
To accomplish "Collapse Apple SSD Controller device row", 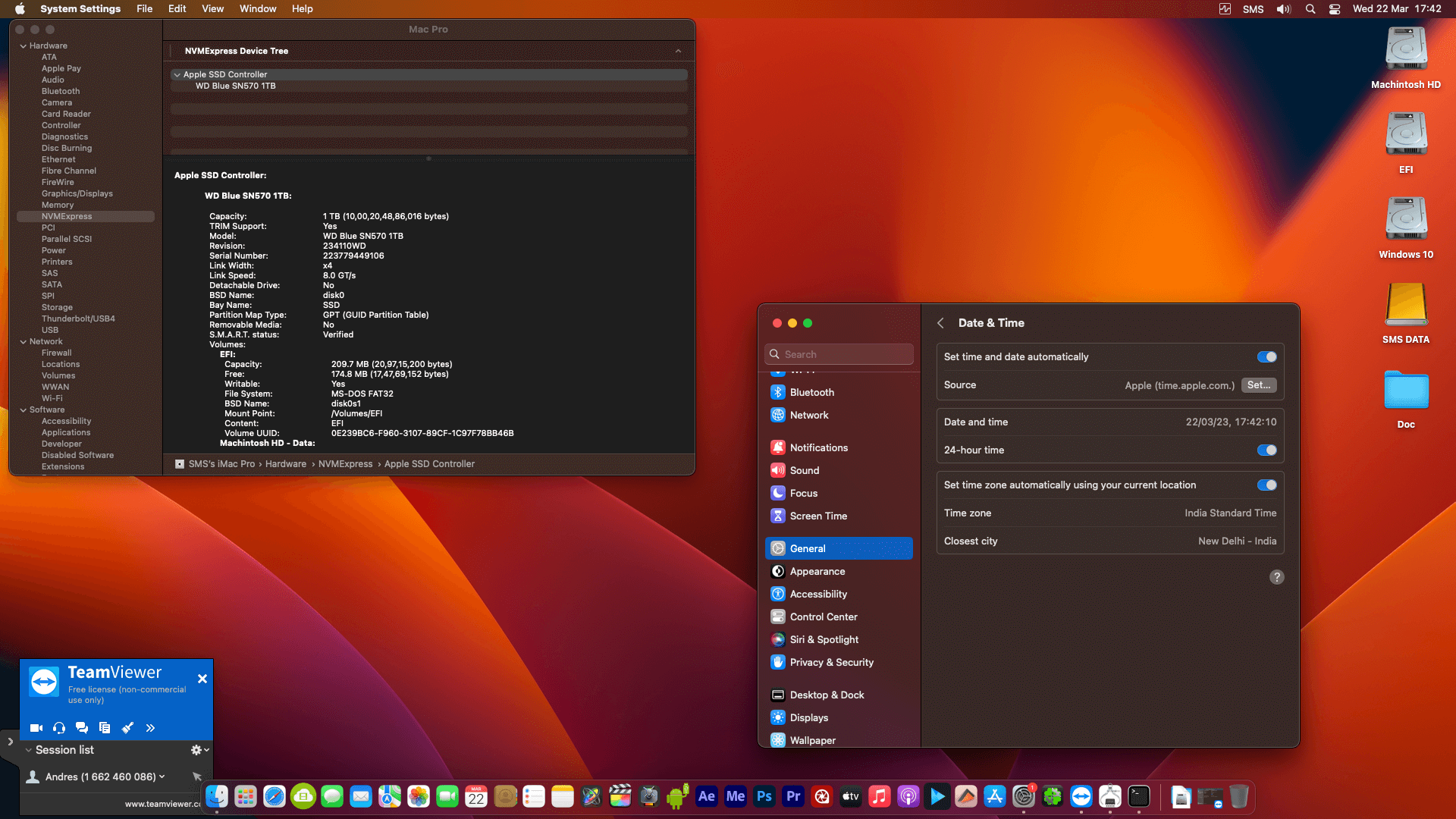I will click(x=177, y=75).
